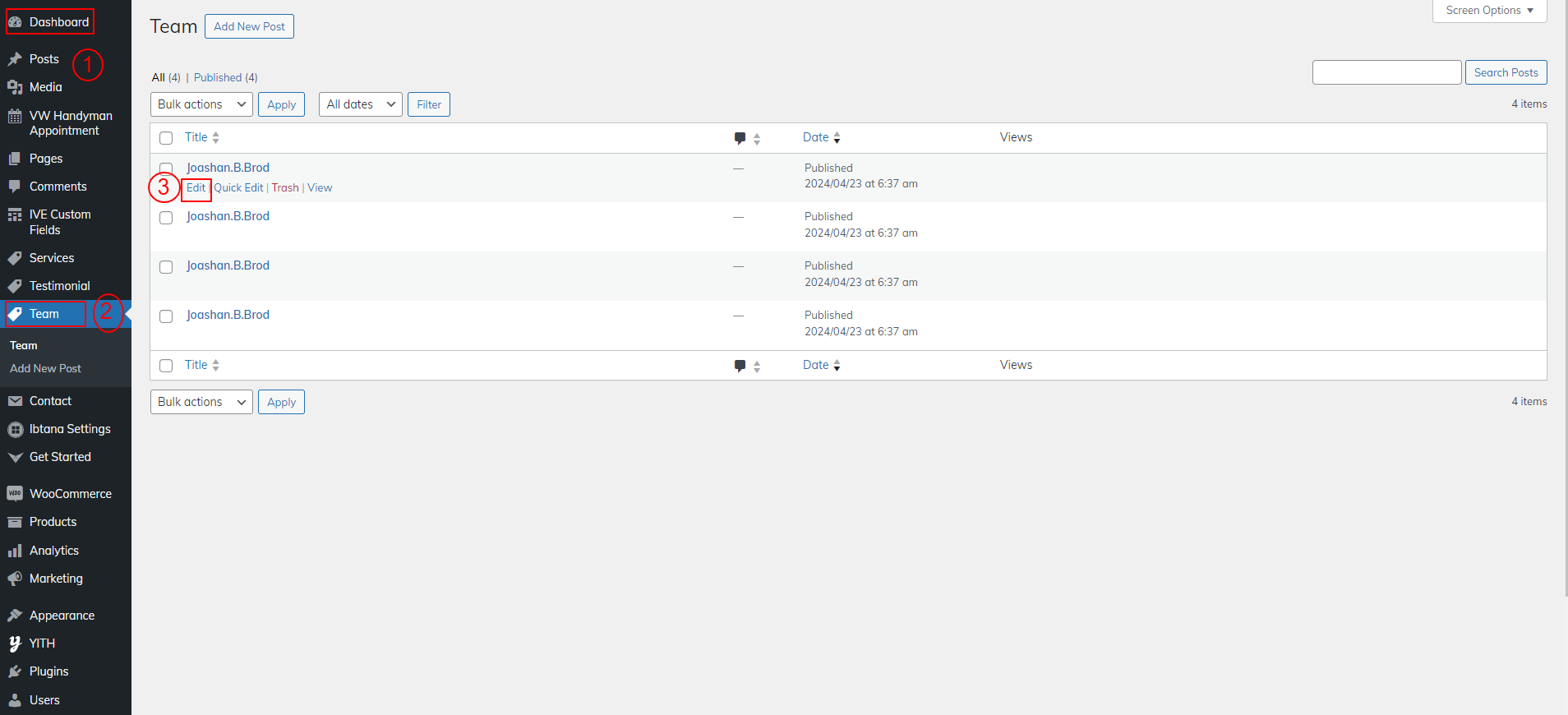Click the Add New Post button
This screenshot has width=1568, height=715.
click(249, 26)
